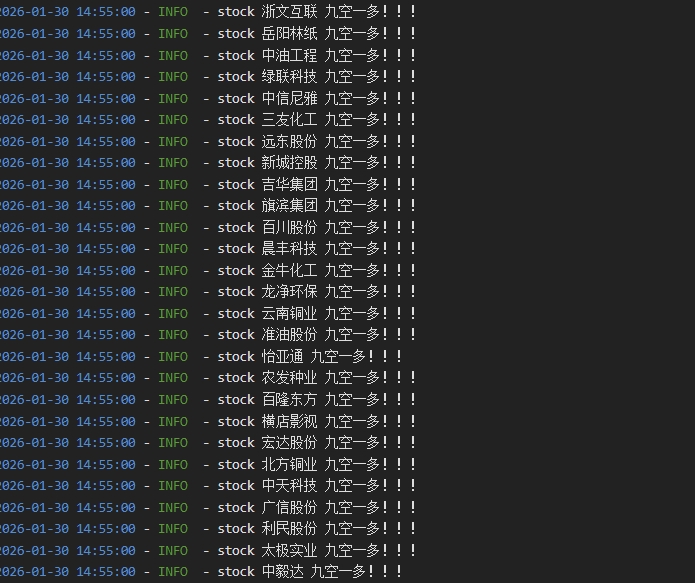Viewport: 695px width, 583px height.
Task: Click the 旗滨集团 stock name
Action: [x=289, y=206]
